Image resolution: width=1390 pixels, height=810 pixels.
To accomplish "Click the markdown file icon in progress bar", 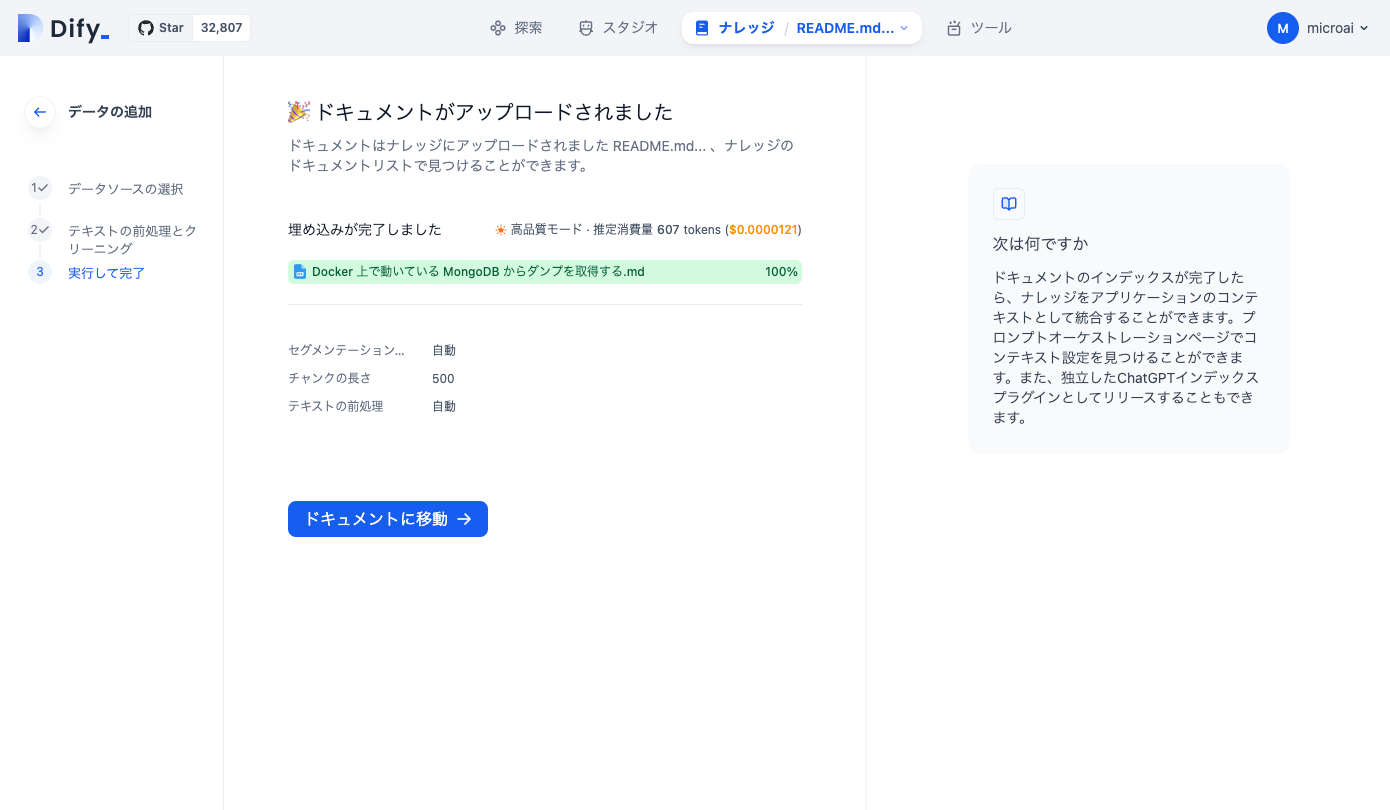I will tap(300, 272).
